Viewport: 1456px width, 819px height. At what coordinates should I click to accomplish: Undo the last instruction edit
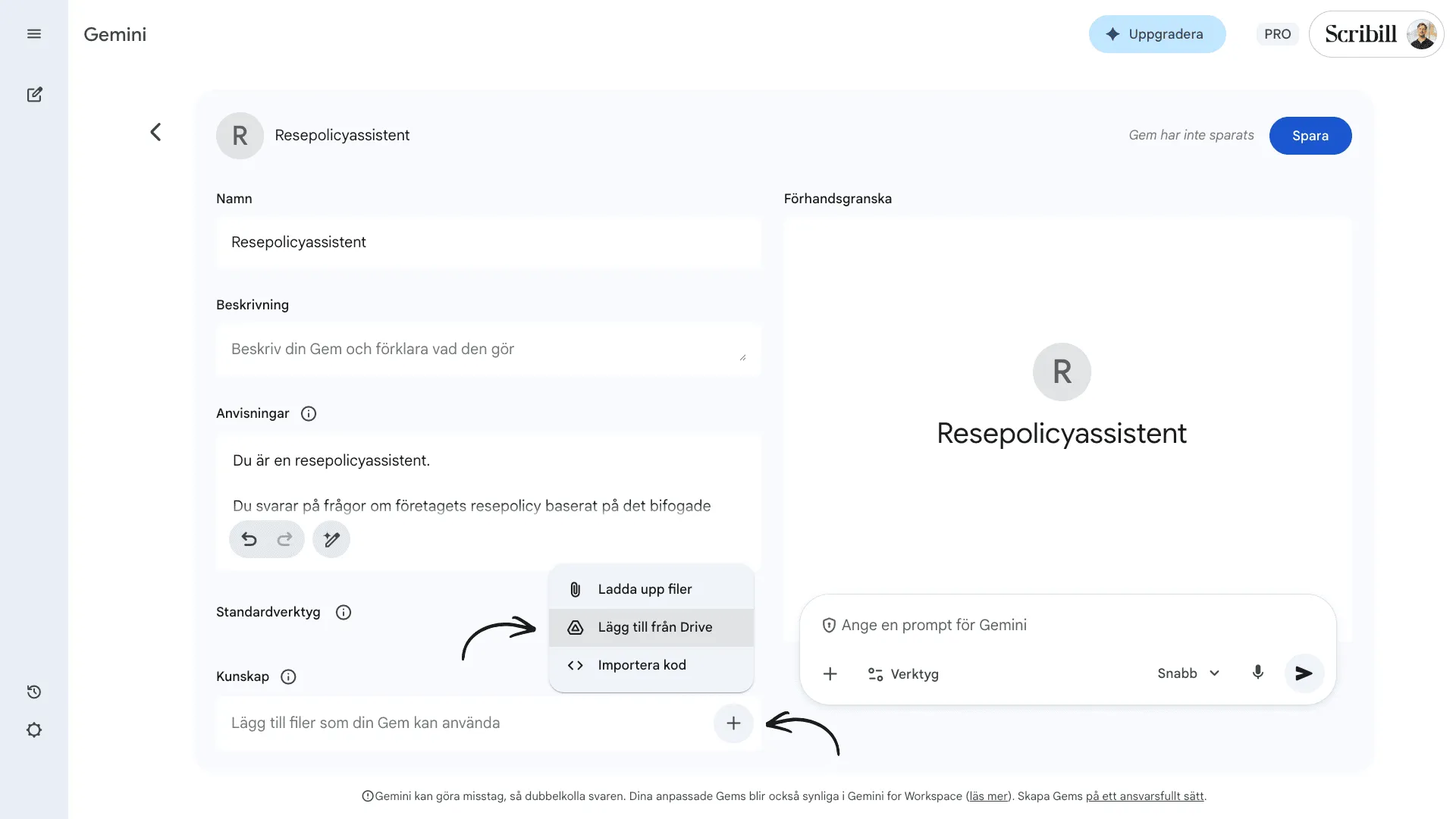[x=249, y=539]
